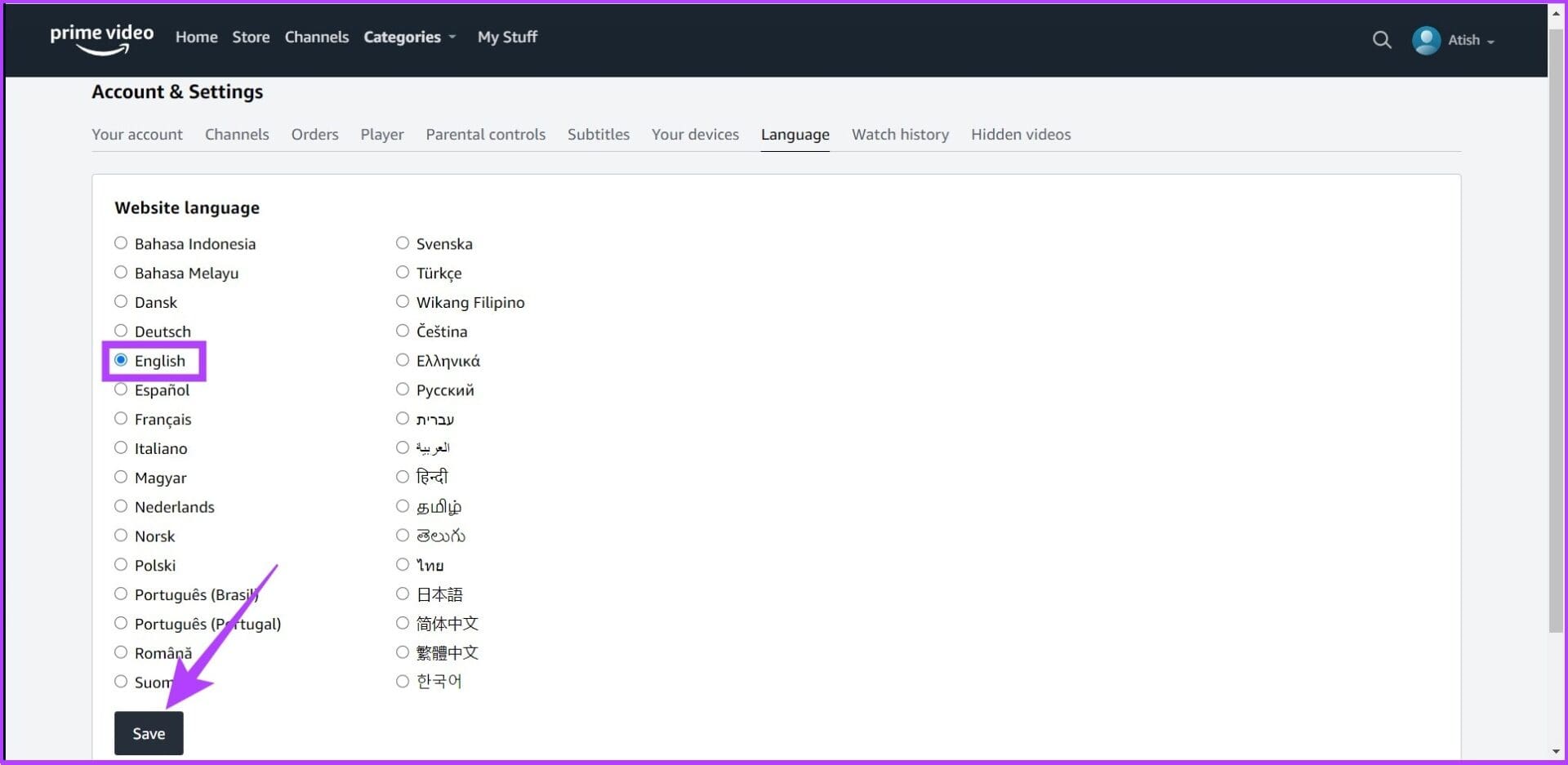
Task: Switch to the Watch history tab
Action: (900, 134)
